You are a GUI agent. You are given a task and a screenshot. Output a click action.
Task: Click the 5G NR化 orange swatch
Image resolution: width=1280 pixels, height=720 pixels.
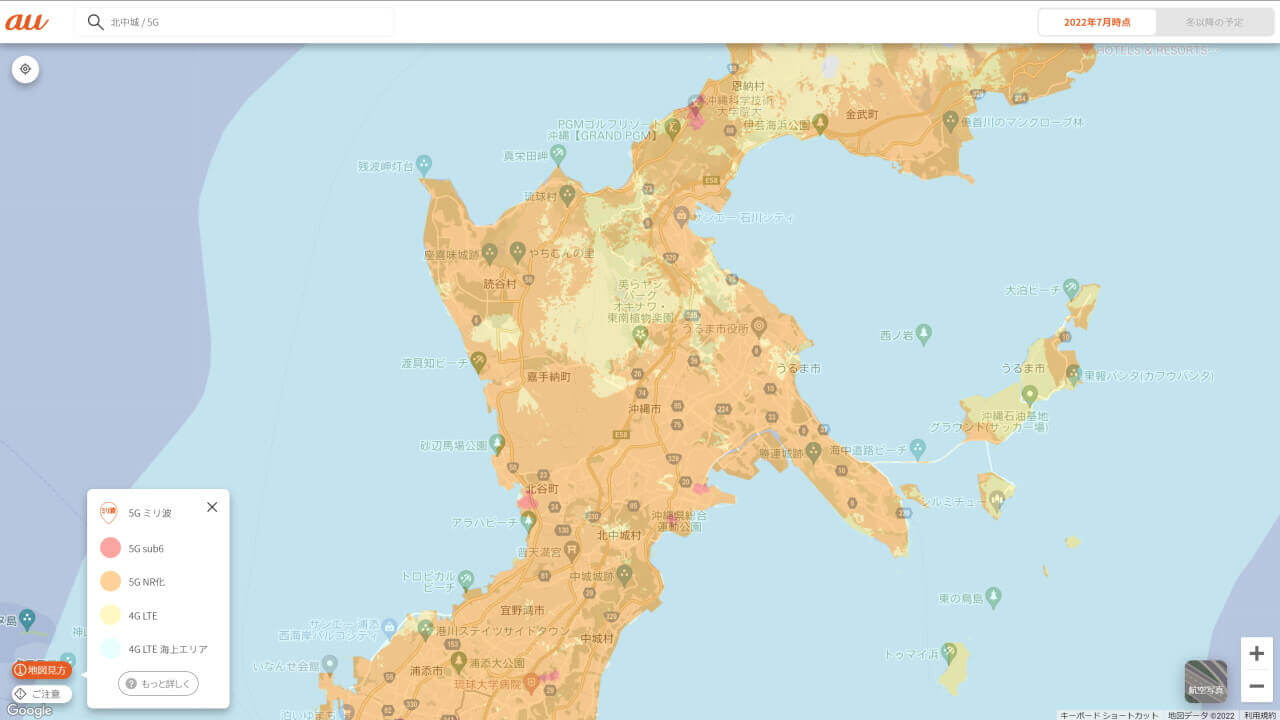pos(110,581)
